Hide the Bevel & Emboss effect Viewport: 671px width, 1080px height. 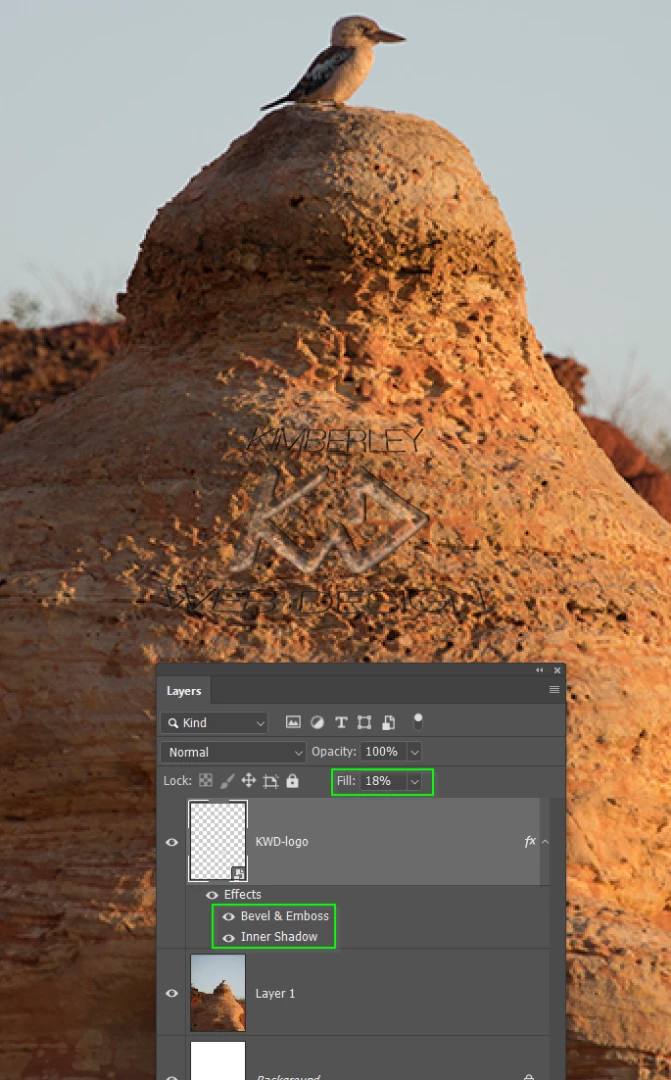click(x=228, y=916)
